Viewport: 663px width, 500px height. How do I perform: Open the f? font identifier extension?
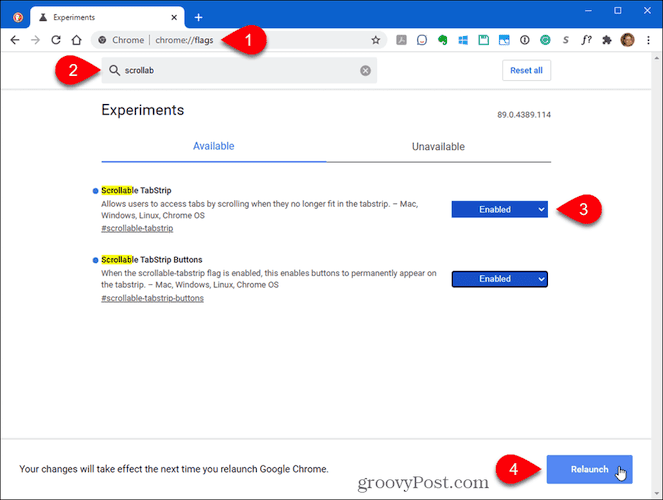586,40
